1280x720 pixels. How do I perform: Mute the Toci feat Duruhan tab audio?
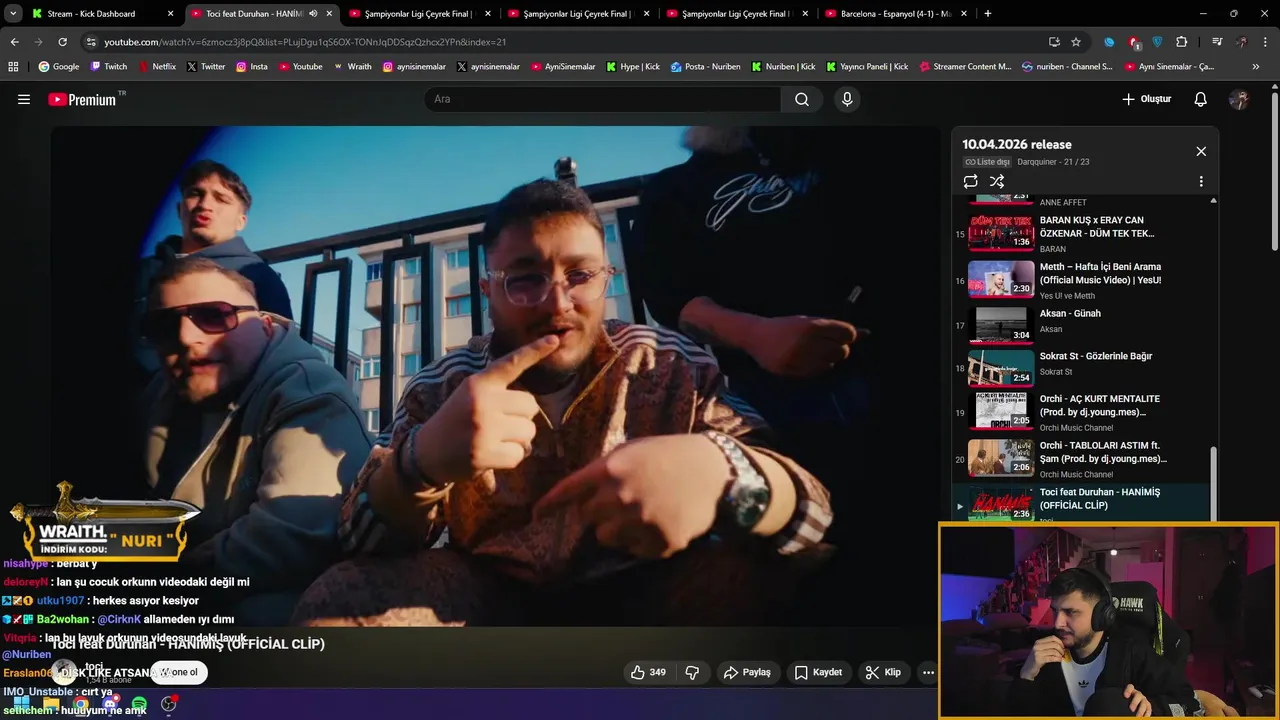tap(314, 14)
